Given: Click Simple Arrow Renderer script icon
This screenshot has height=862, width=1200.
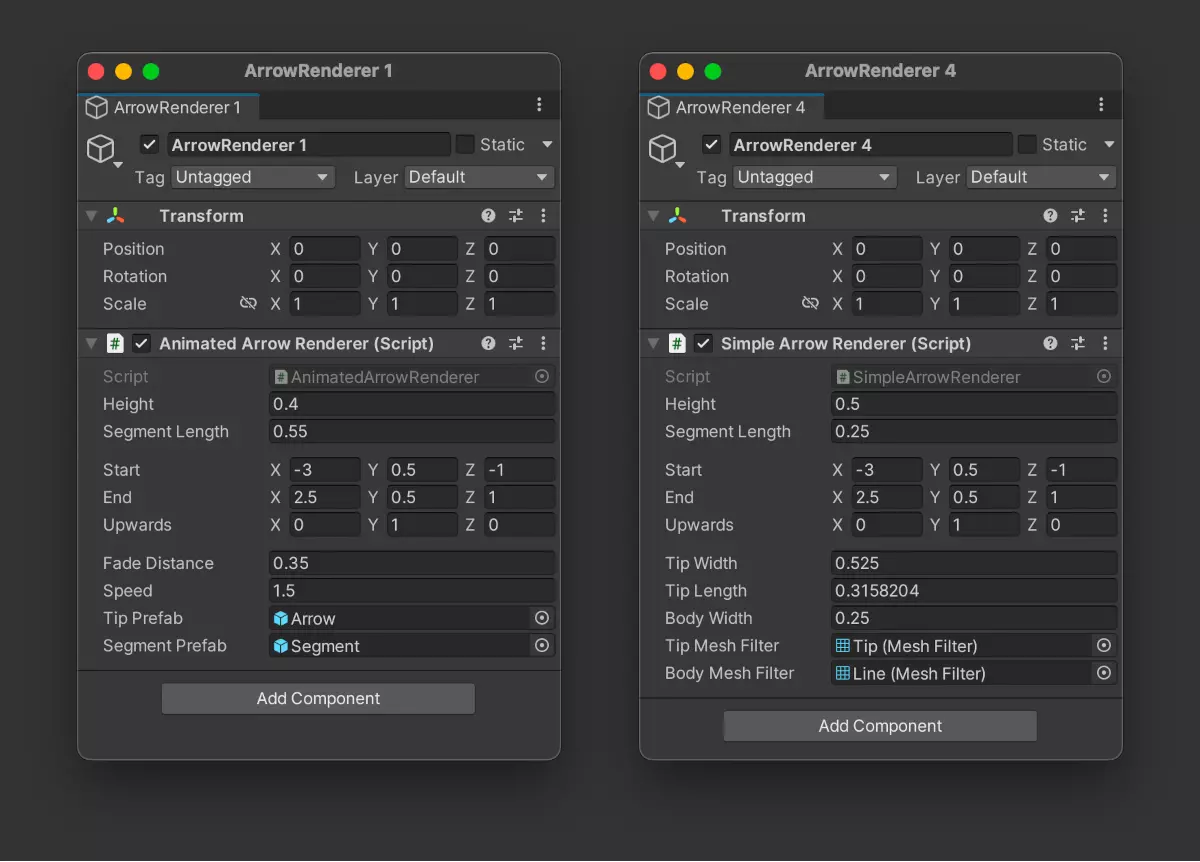Looking at the screenshot, I should tap(677, 343).
